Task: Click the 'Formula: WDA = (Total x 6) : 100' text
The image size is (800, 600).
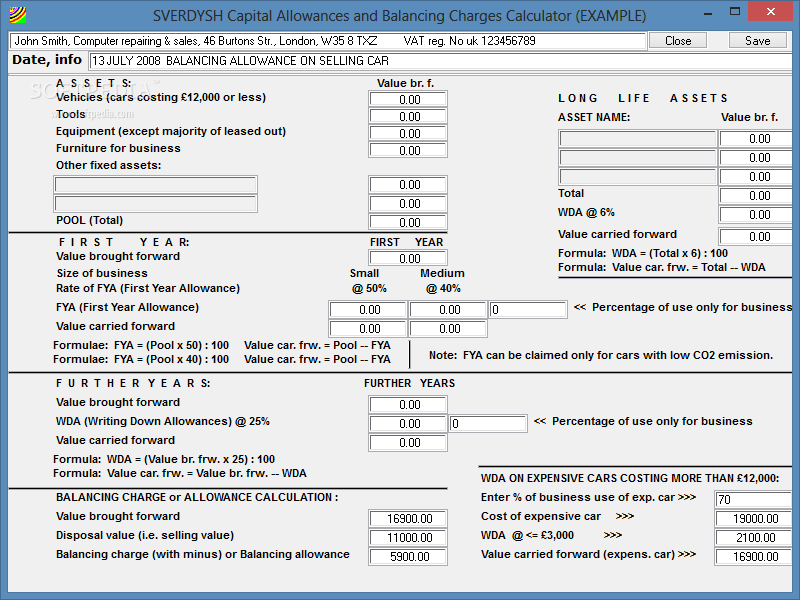Action: pos(643,253)
